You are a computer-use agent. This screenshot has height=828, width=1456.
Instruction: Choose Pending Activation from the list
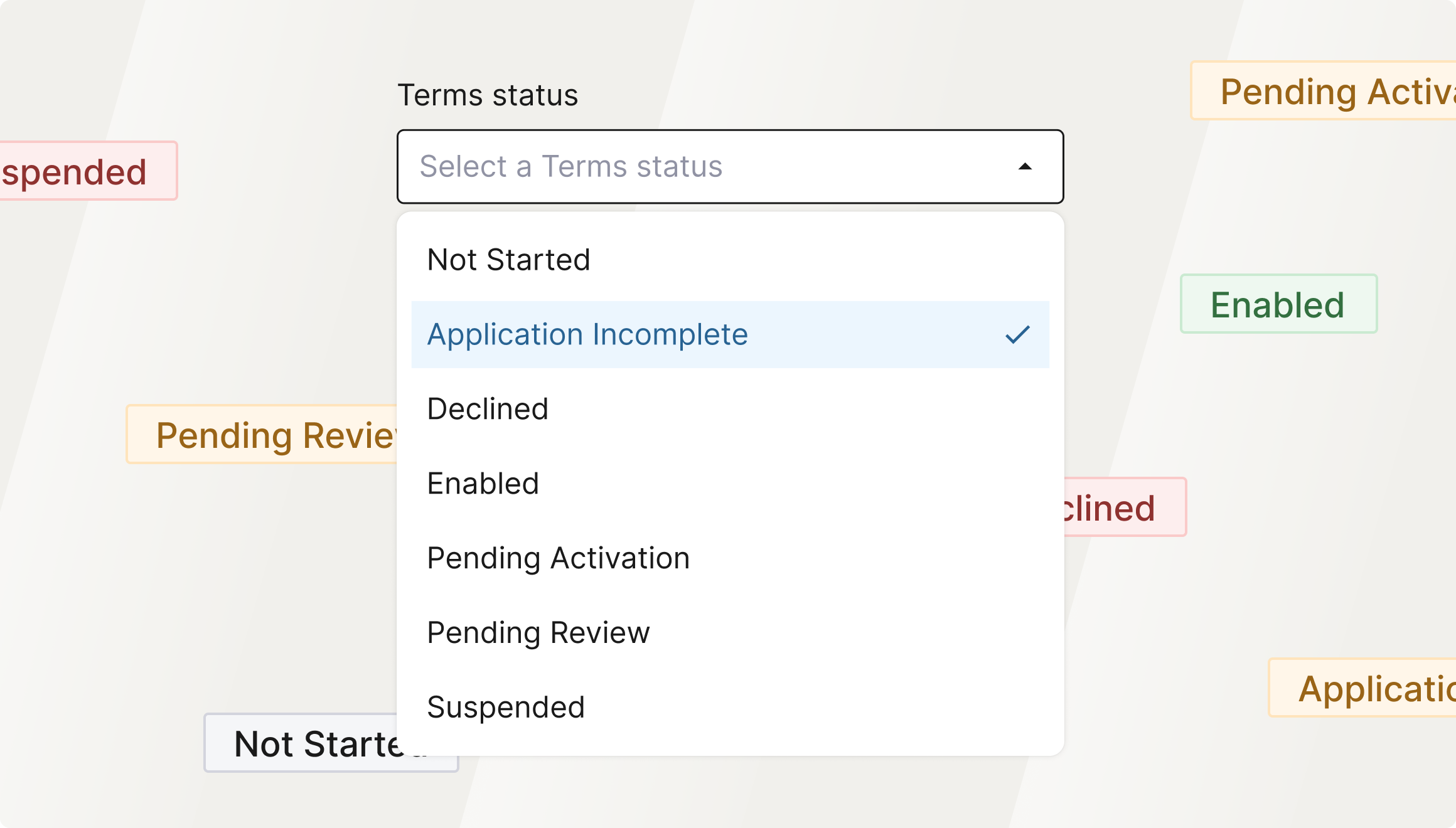click(730, 558)
